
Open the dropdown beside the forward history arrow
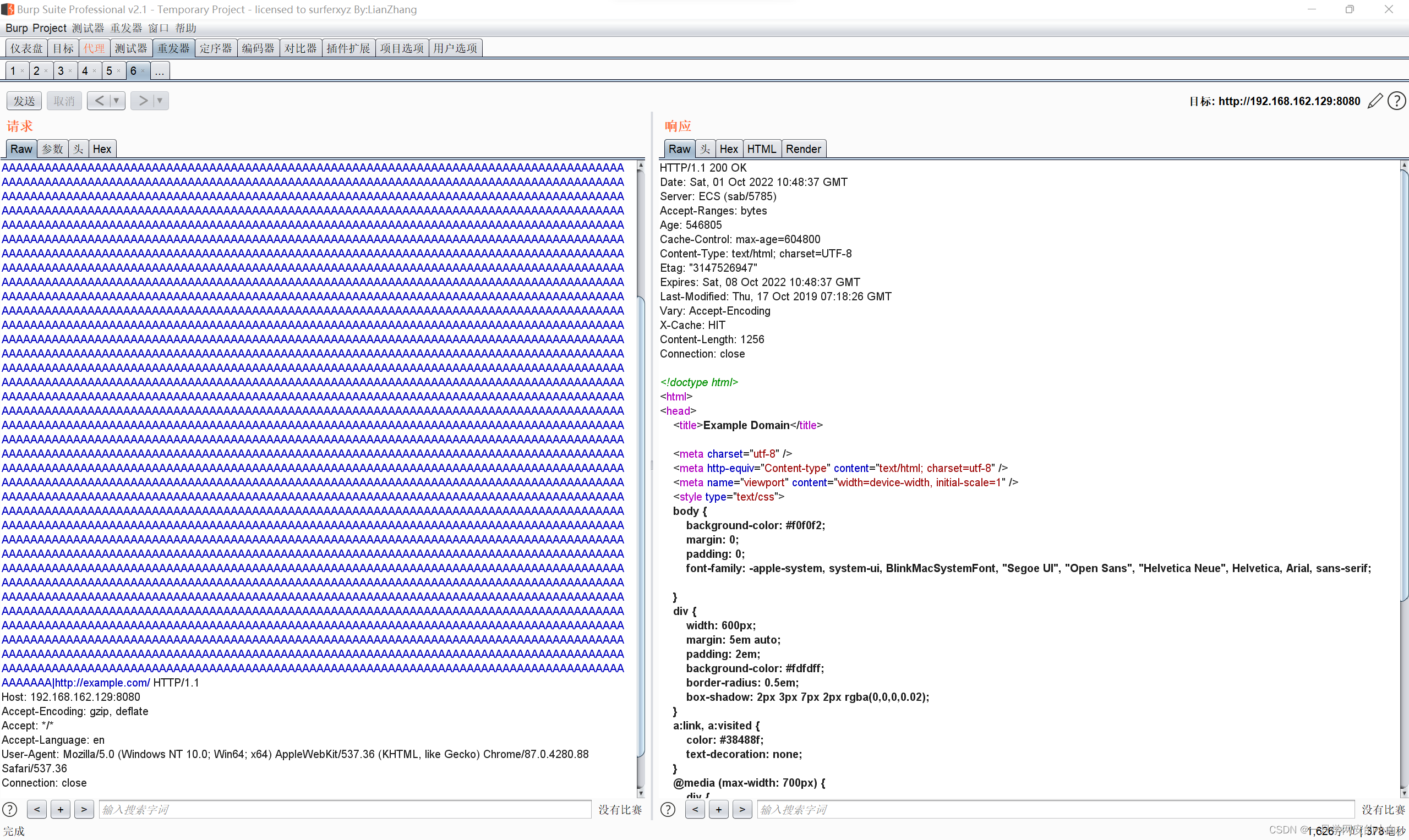coord(159,100)
